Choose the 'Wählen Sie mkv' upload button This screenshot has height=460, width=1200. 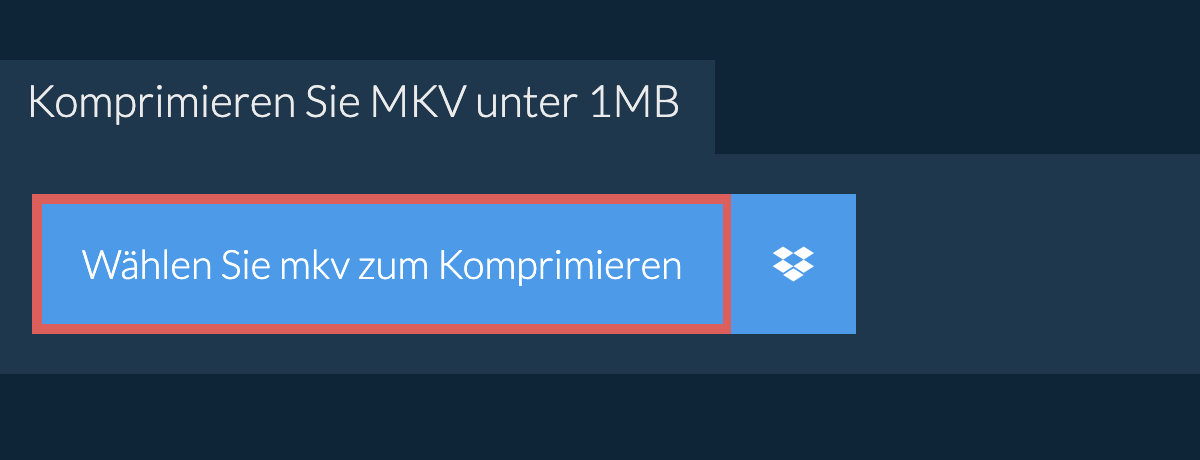click(x=382, y=264)
